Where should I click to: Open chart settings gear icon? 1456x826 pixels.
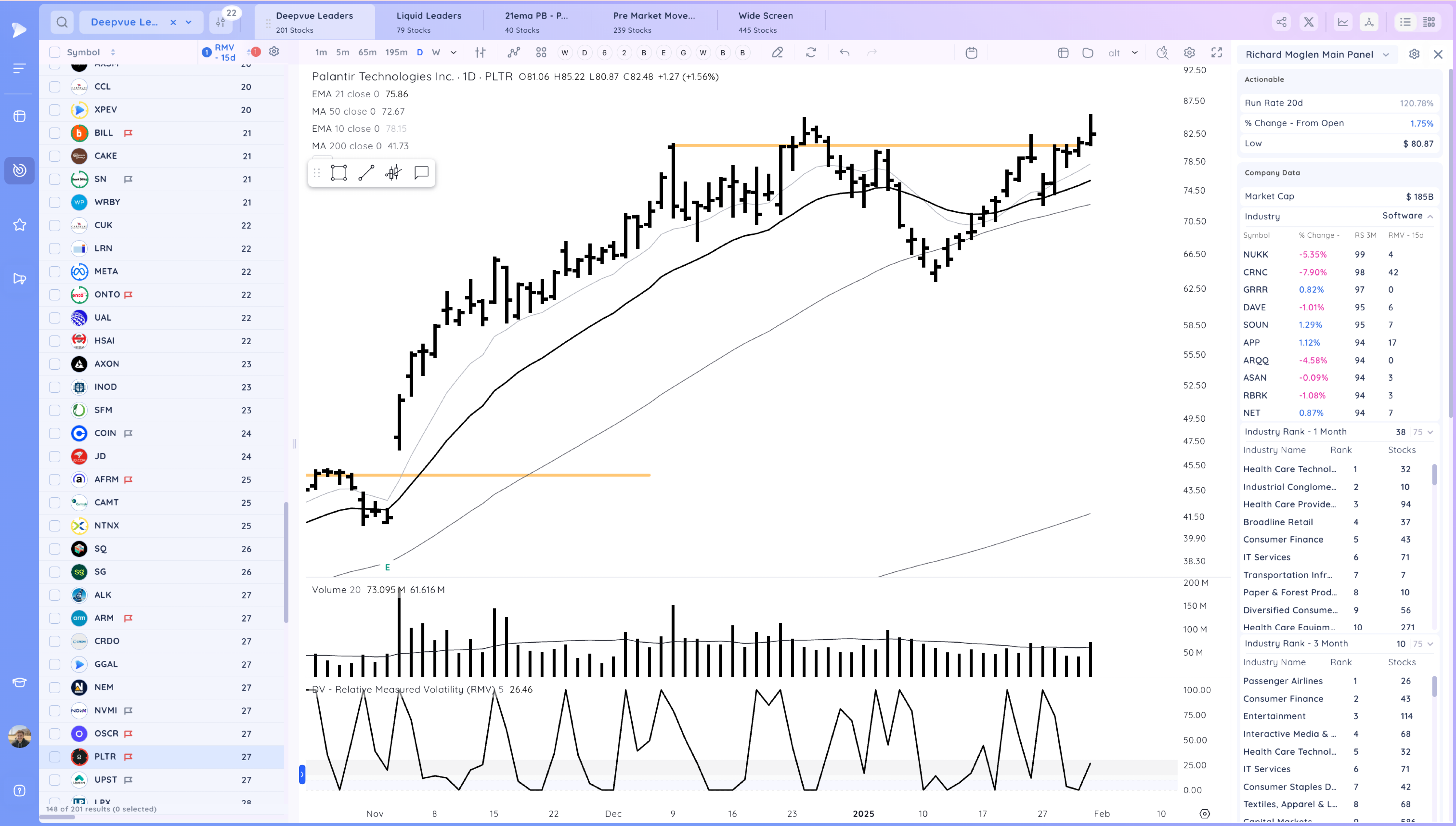[x=1189, y=52]
